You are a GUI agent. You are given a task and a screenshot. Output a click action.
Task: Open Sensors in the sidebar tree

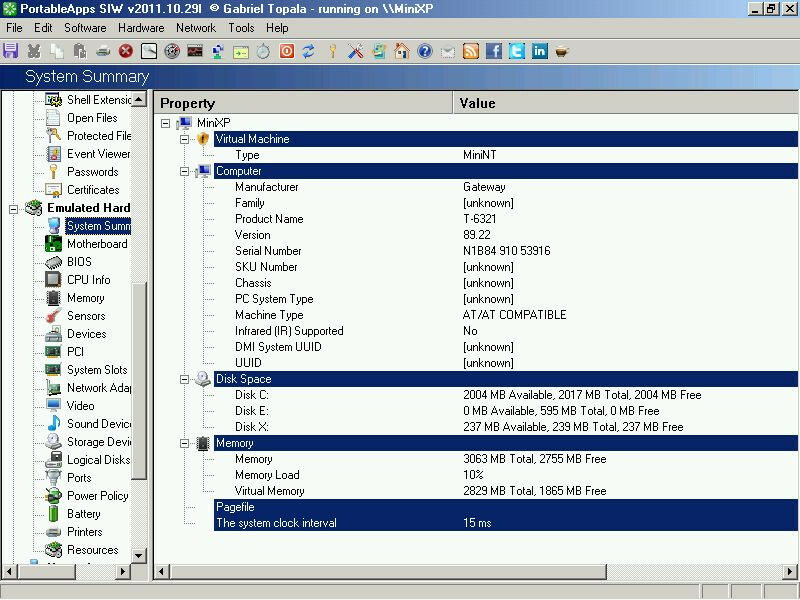click(86, 316)
